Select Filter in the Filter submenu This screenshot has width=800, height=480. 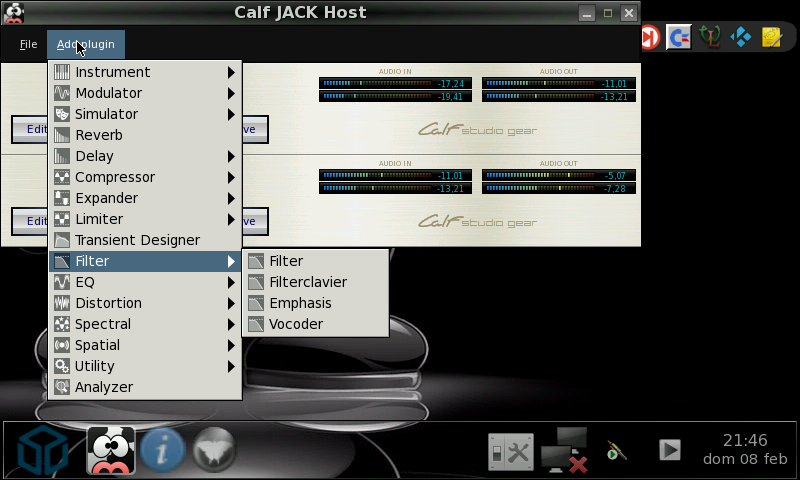pos(315,261)
